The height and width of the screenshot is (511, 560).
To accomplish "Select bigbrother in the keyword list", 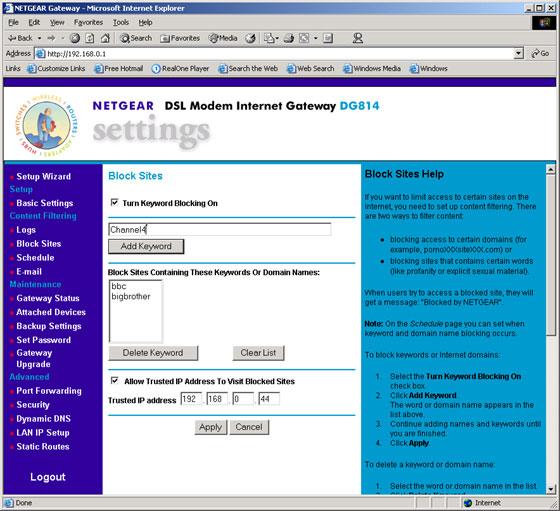I will tap(131, 296).
